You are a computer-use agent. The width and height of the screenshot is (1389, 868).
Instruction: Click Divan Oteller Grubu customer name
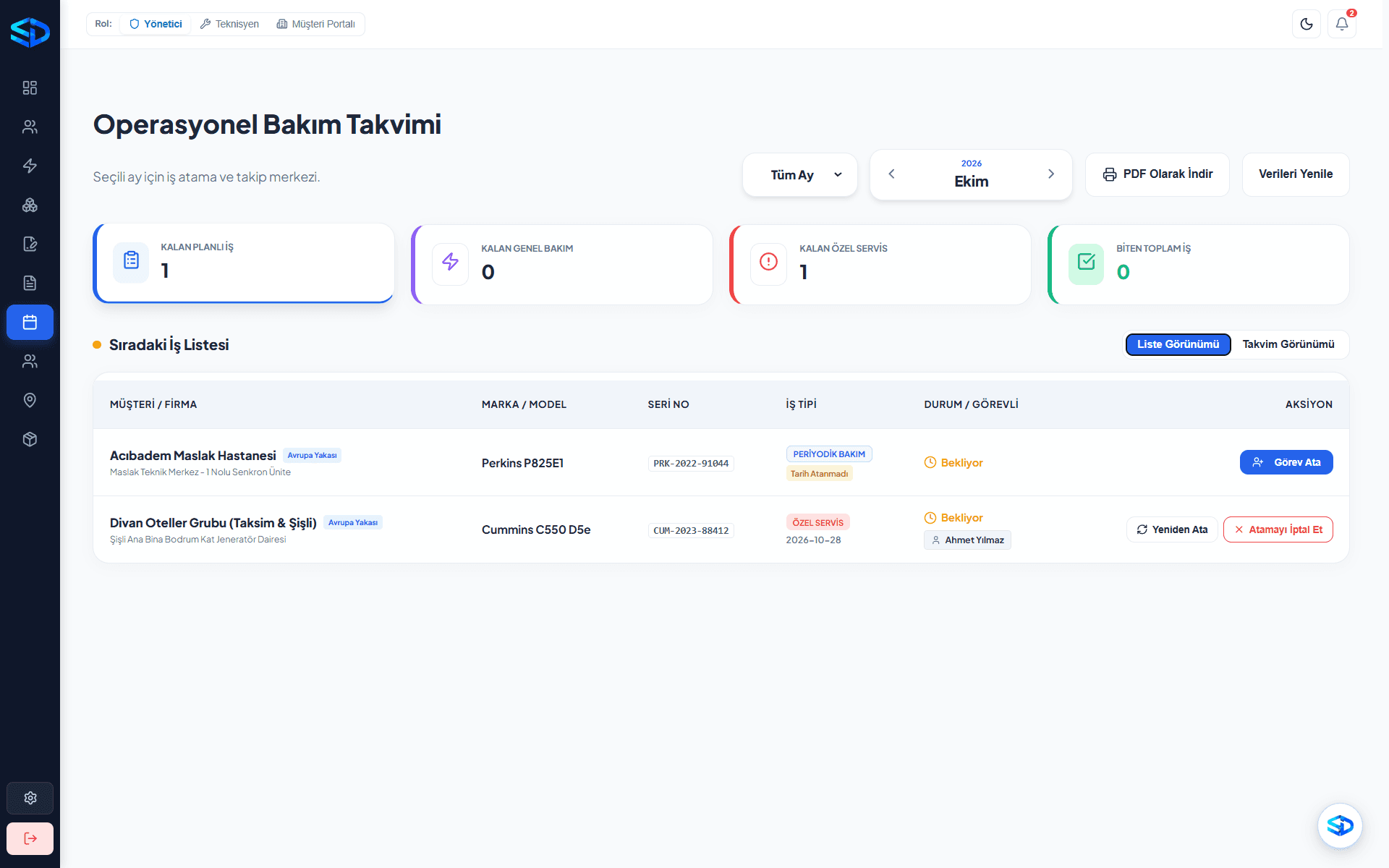[213, 523]
